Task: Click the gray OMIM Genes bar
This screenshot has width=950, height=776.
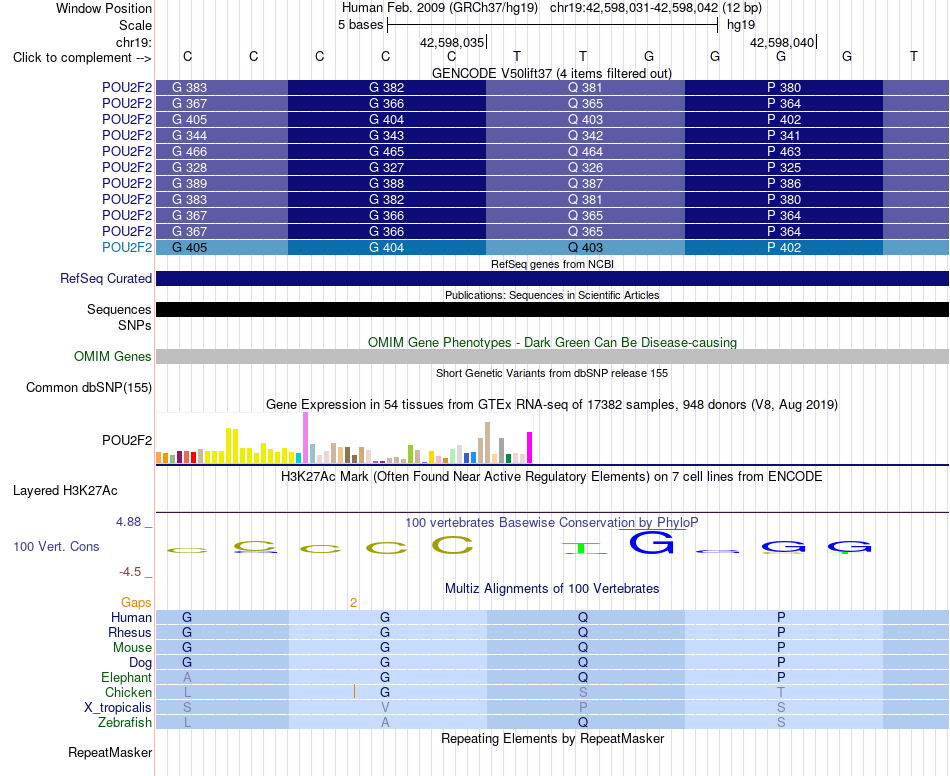Action: coord(552,356)
